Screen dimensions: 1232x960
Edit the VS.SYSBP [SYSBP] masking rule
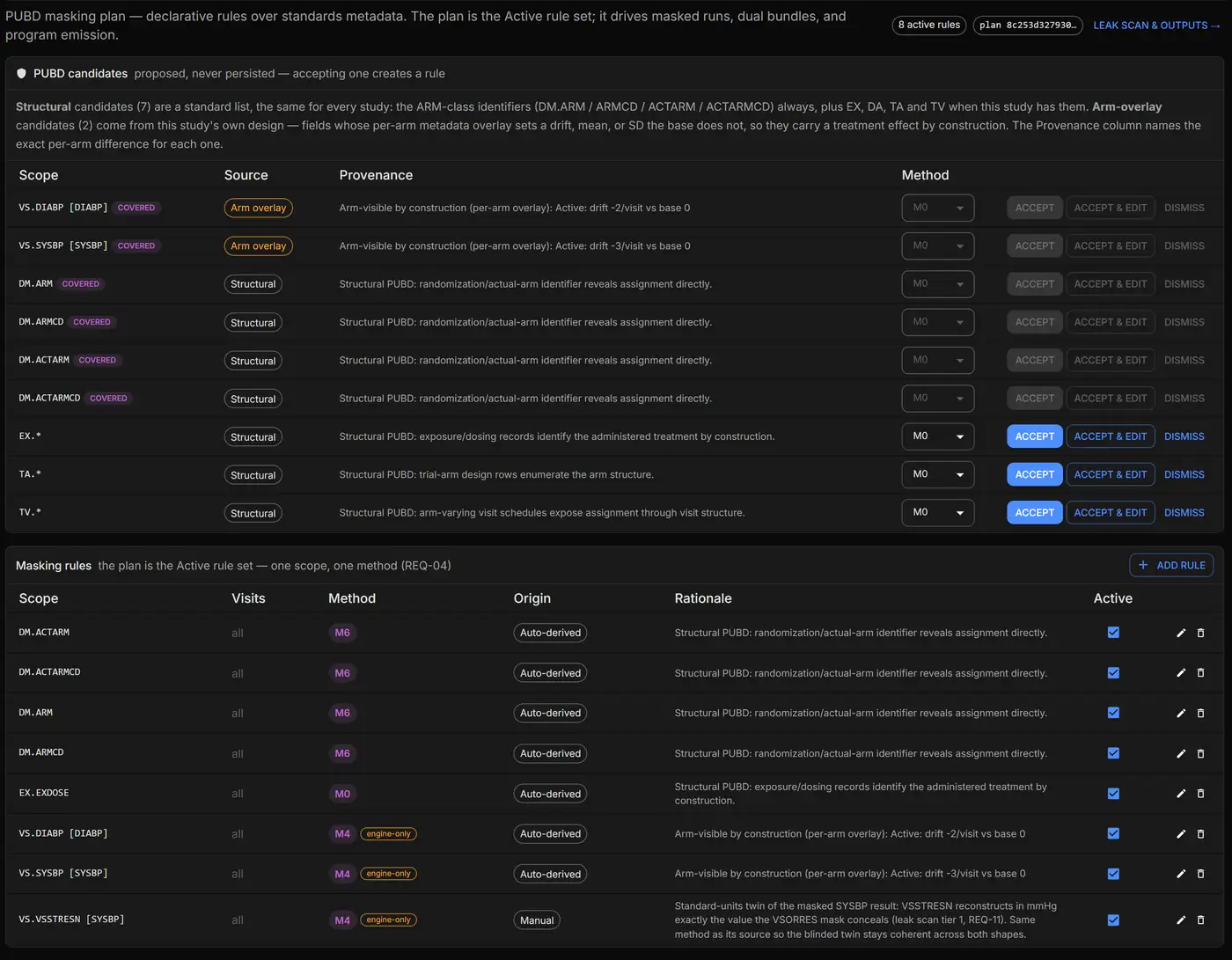(1181, 874)
